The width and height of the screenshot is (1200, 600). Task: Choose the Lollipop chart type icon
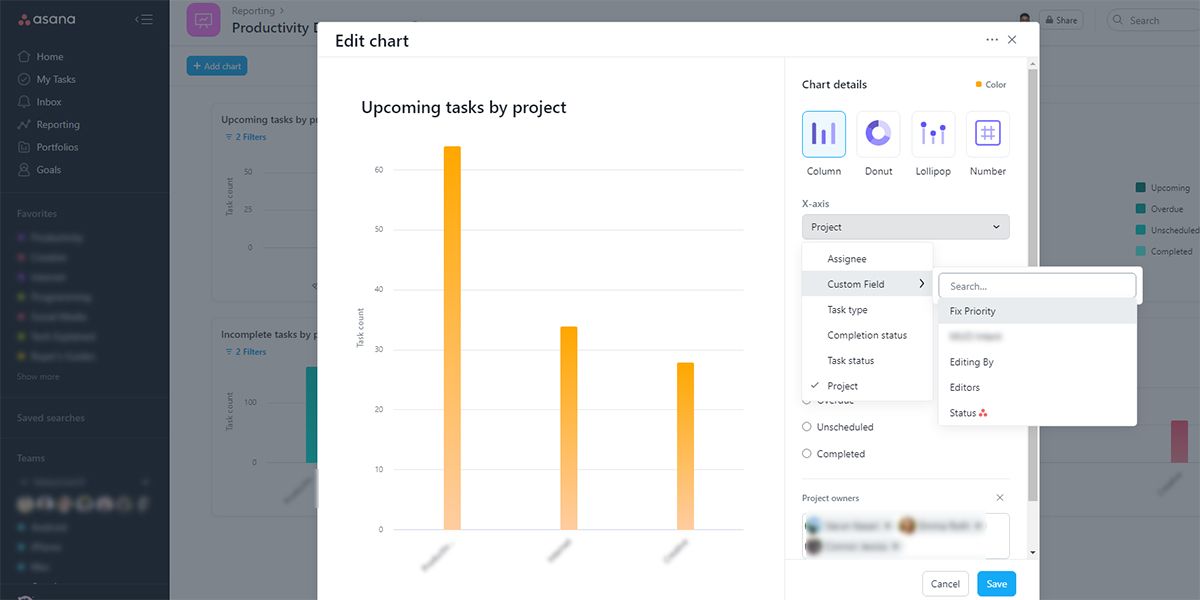click(x=933, y=134)
